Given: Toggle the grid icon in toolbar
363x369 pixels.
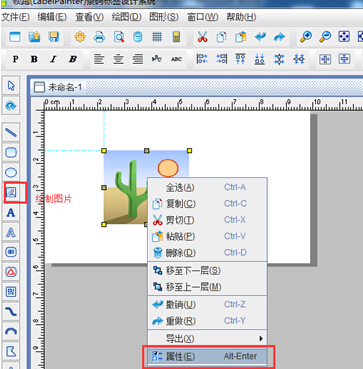Looking at the screenshot, I should click(x=157, y=37).
